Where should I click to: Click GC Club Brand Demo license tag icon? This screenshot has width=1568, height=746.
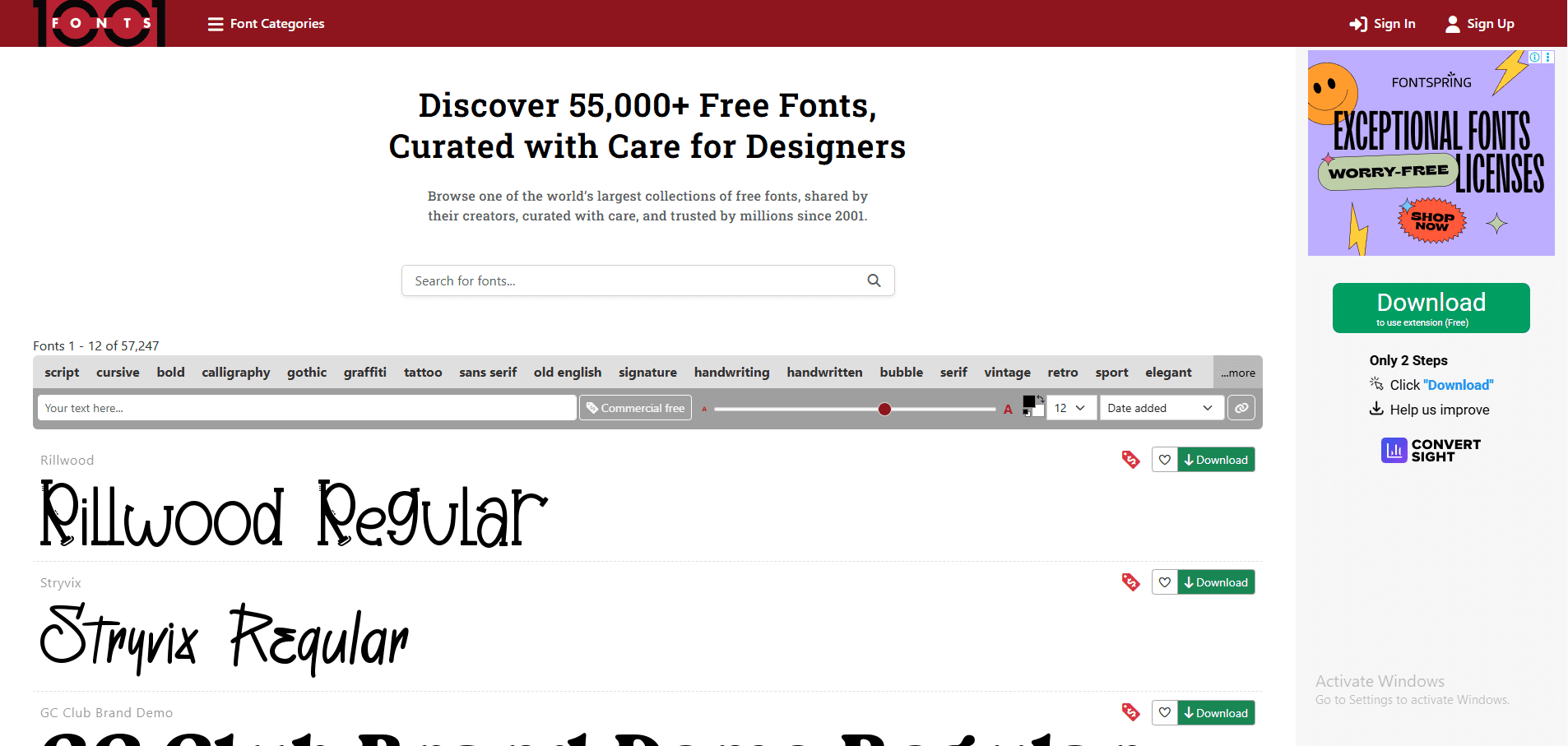(x=1130, y=712)
